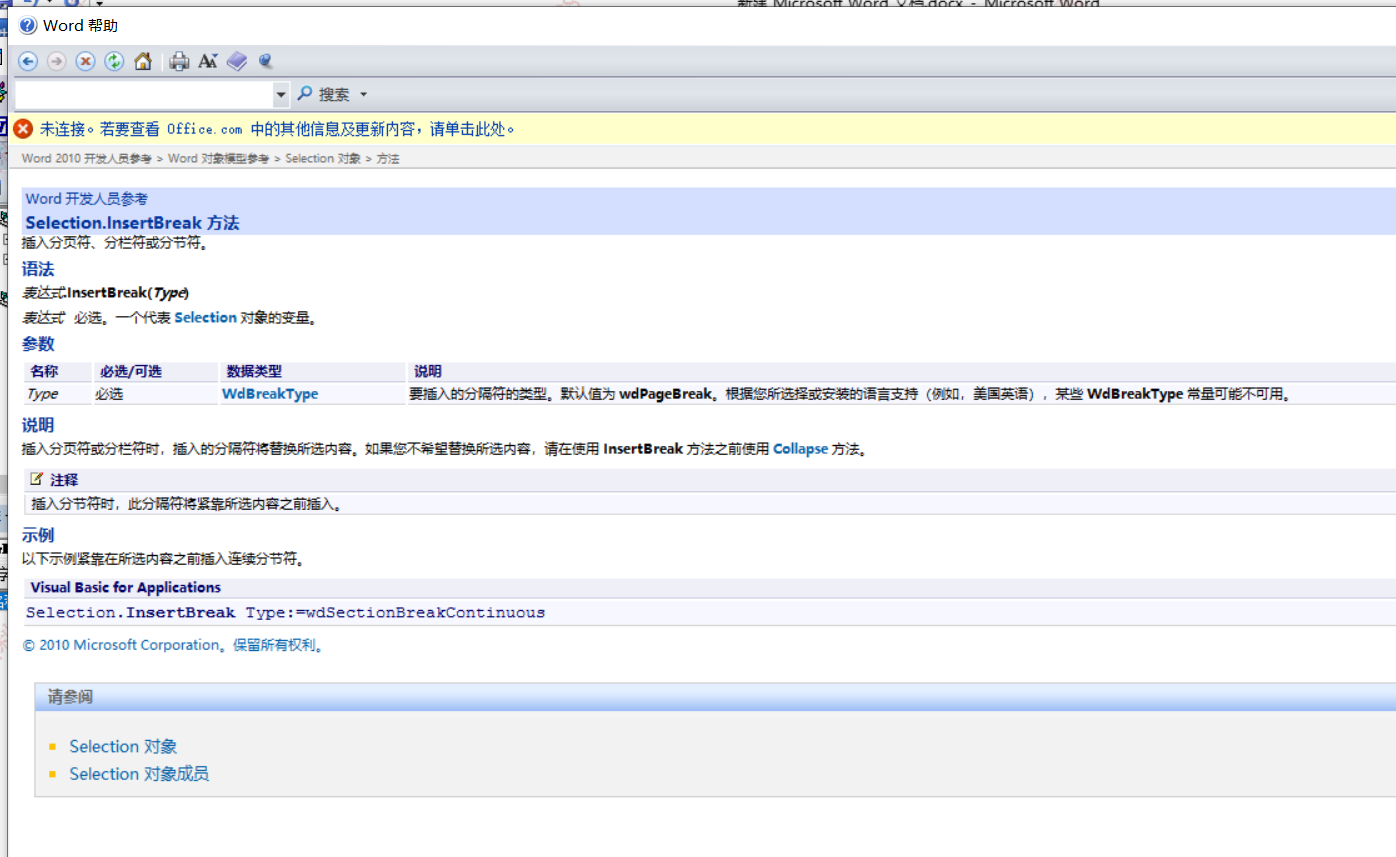Open the Selection 对象成员 link
Viewport: 1396px width, 857px height.
139,773
